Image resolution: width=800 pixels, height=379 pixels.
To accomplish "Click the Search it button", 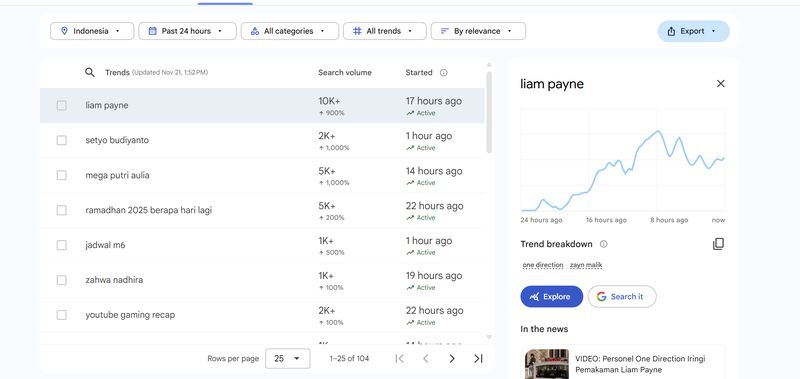I will pos(622,296).
